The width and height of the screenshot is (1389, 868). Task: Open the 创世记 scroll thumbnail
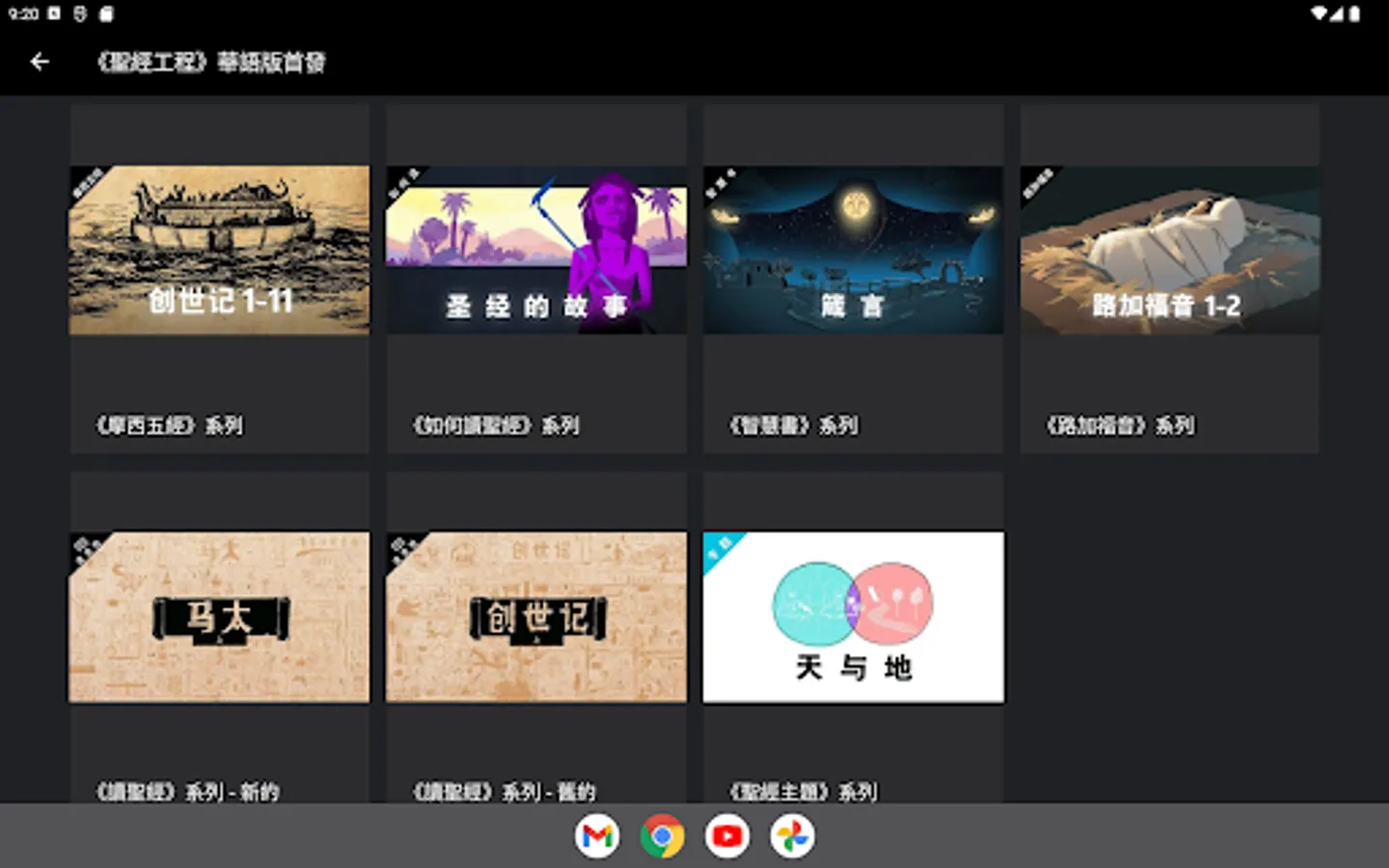tap(536, 617)
